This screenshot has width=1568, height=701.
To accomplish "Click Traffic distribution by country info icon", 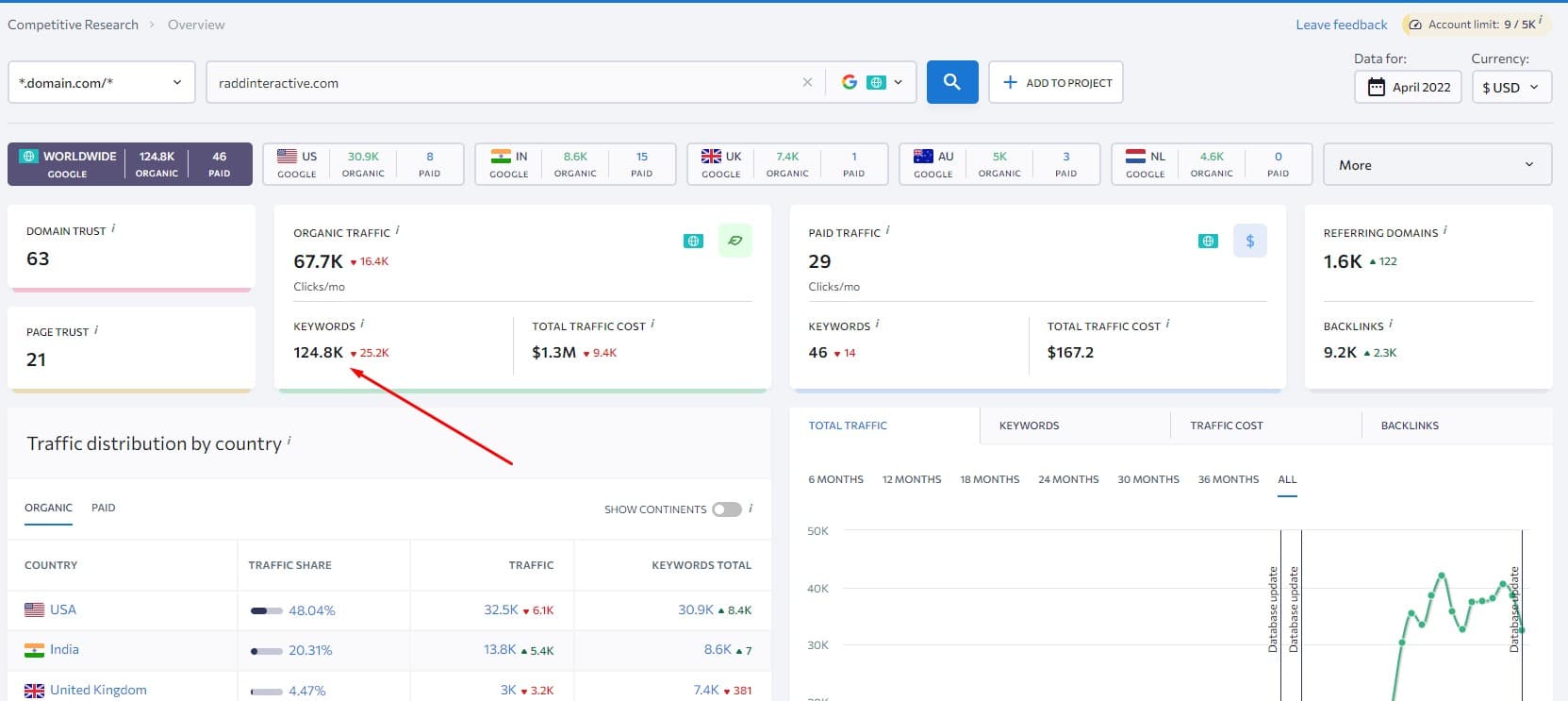I will [x=289, y=440].
